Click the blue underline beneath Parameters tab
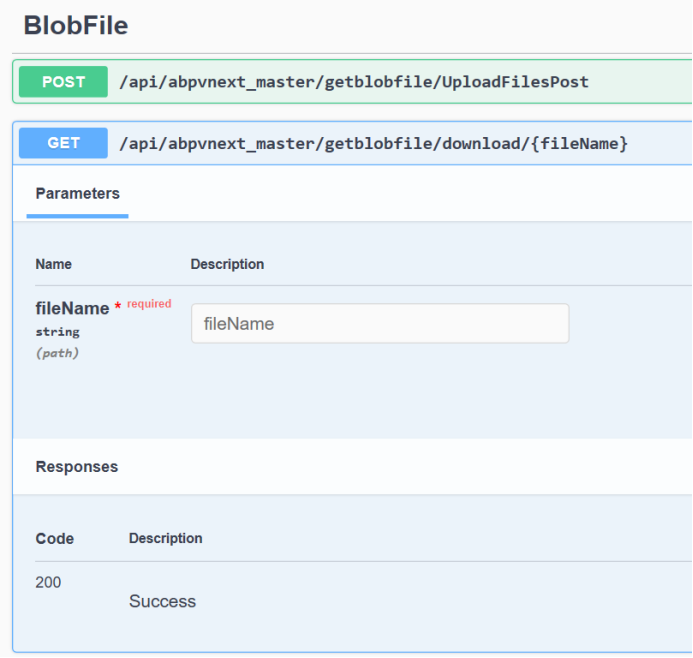This screenshot has width=693, height=658. click(77, 215)
